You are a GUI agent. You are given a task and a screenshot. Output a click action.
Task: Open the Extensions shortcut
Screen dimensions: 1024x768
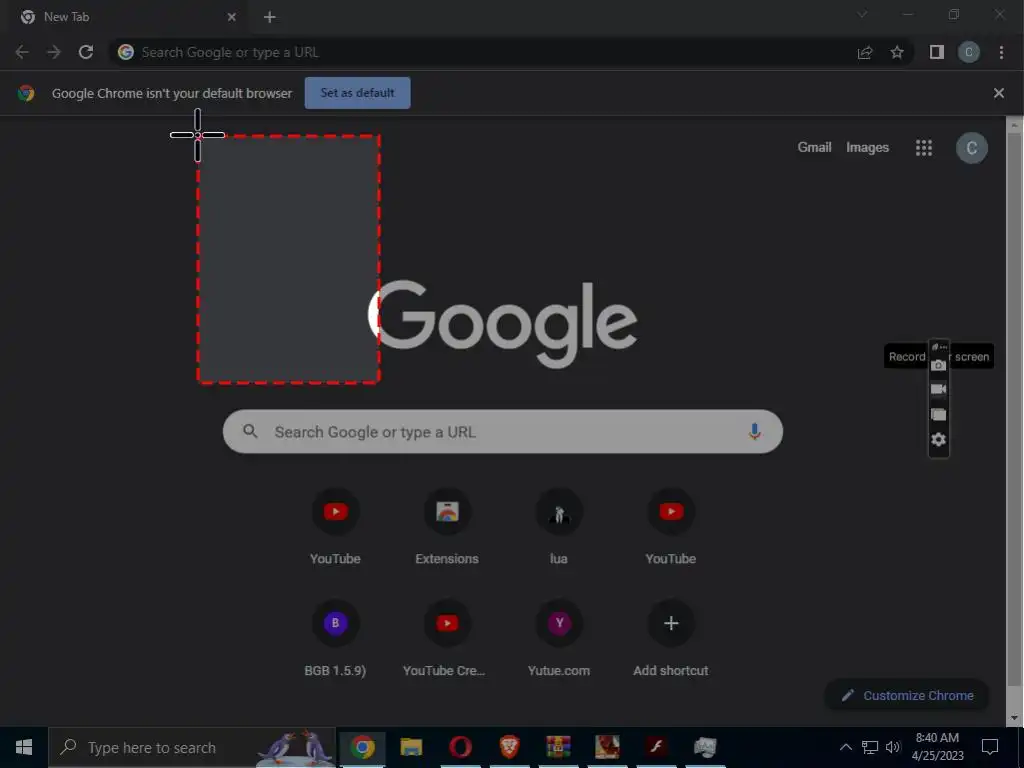pyautogui.click(x=447, y=527)
